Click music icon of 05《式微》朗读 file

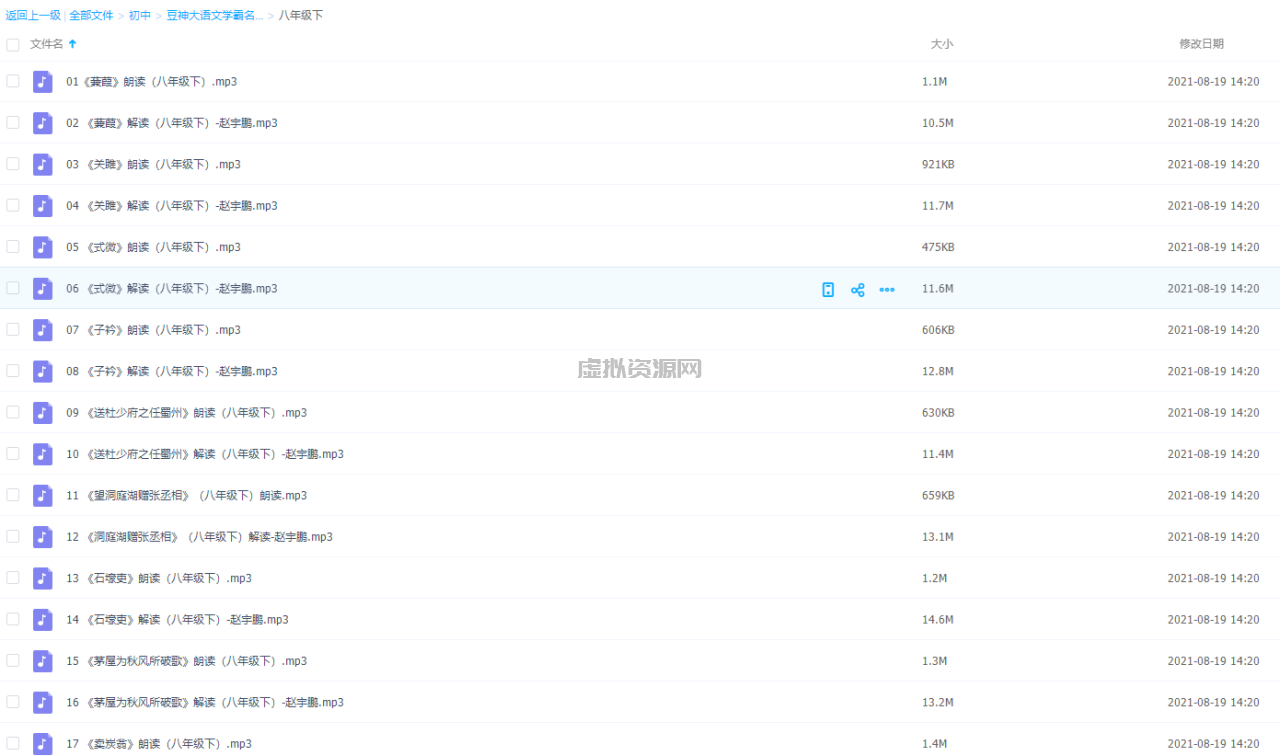coord(42,247)
